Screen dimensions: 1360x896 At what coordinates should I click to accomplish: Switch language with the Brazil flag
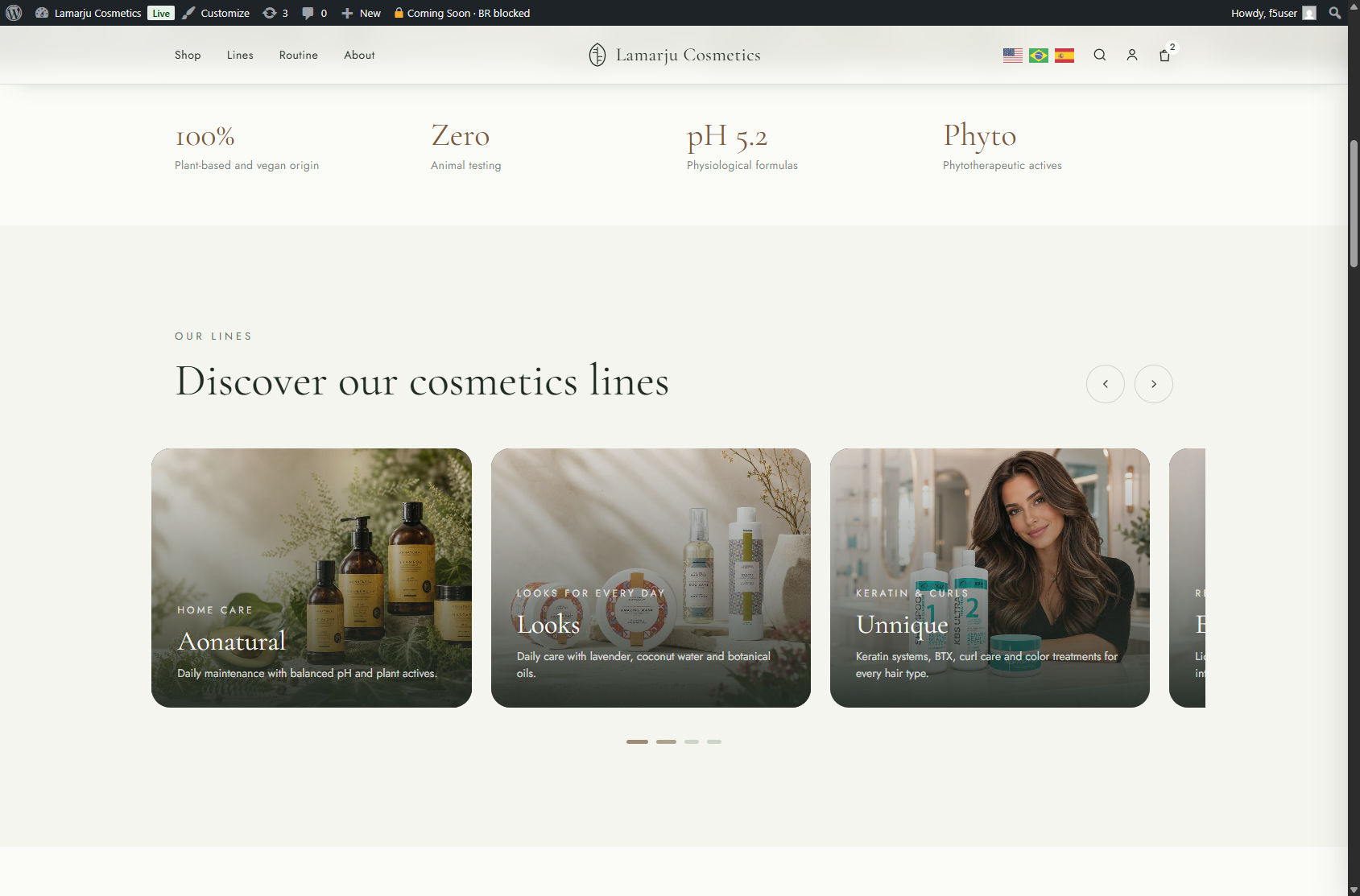[x=1039, y=56]
